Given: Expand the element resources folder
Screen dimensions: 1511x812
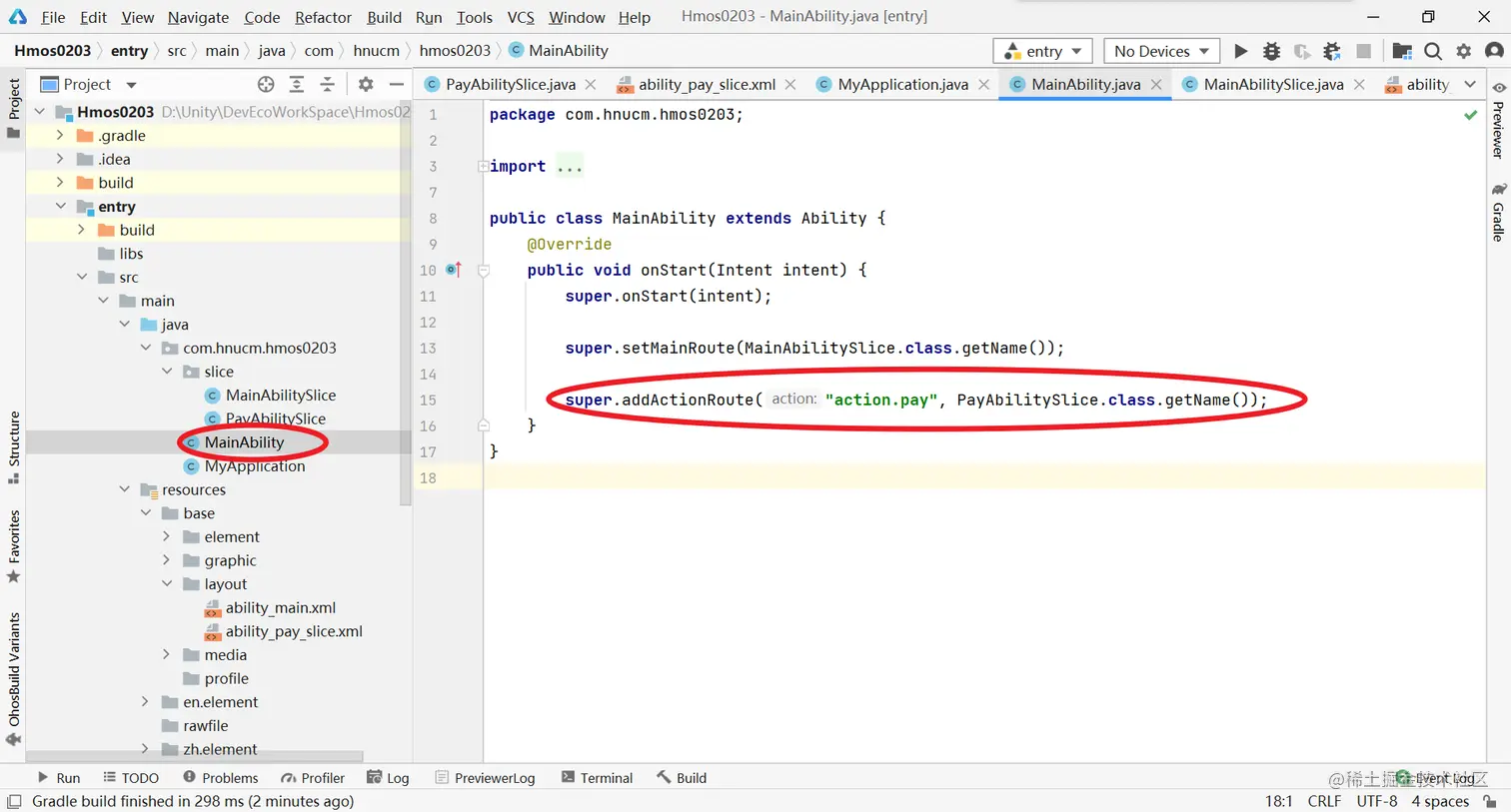Looking at the screenshot, I should pyautogui.click(x=167, y=536).
